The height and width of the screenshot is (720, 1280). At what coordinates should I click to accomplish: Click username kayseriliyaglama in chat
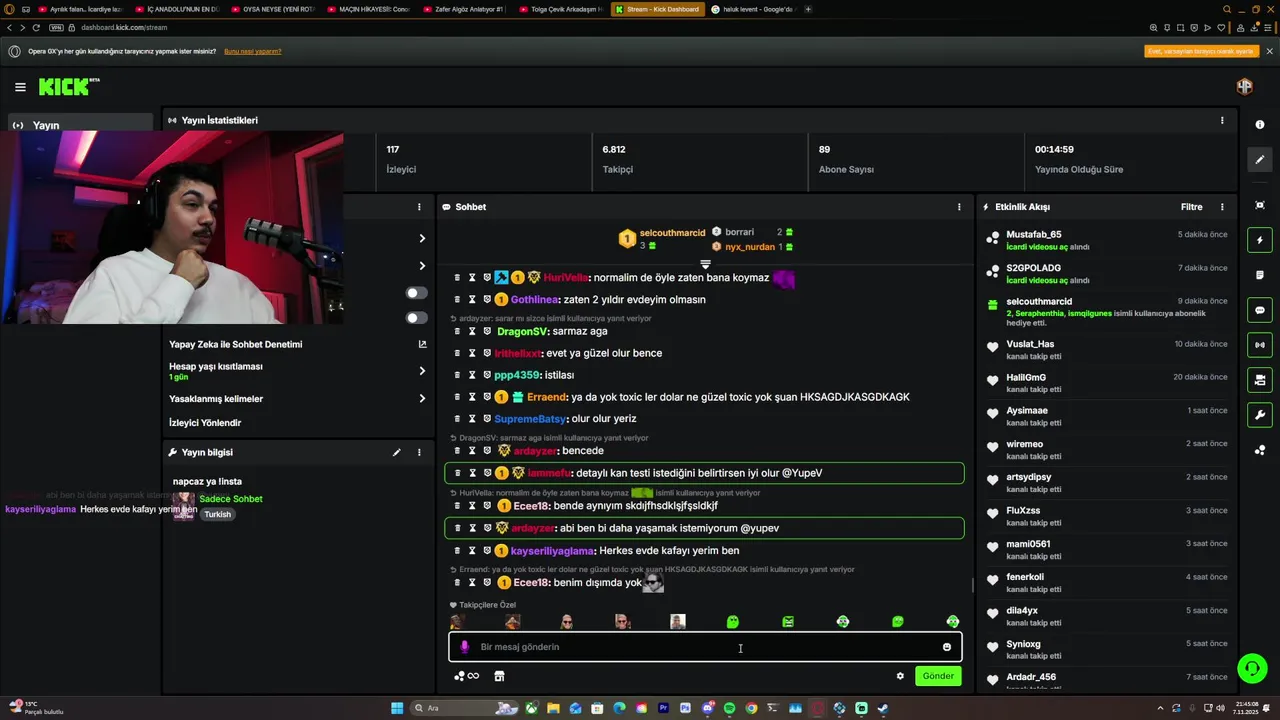pos(553,551)
